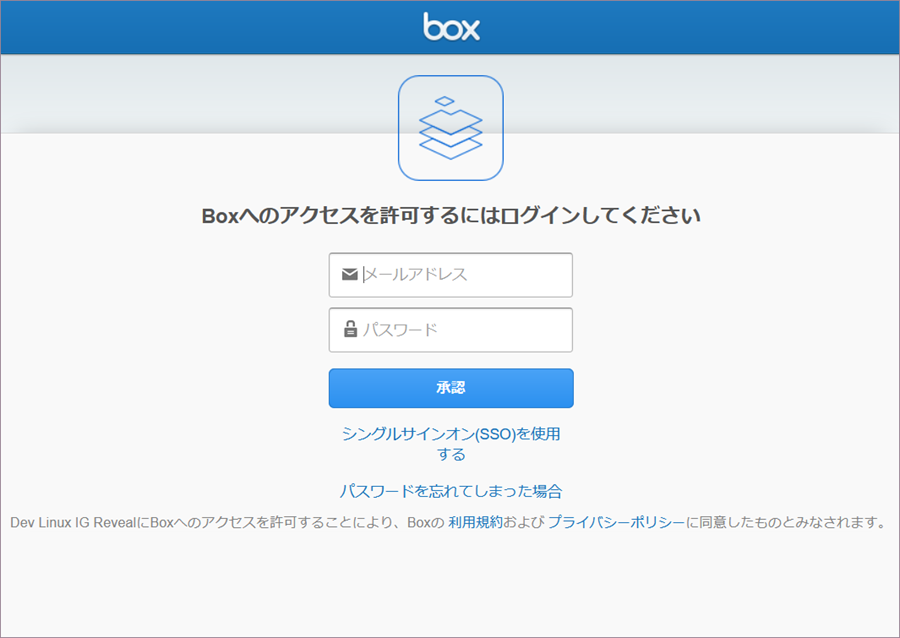Click the Box logo in the header
This screenshot has height=638, width=900.
(x=451, y=27)
